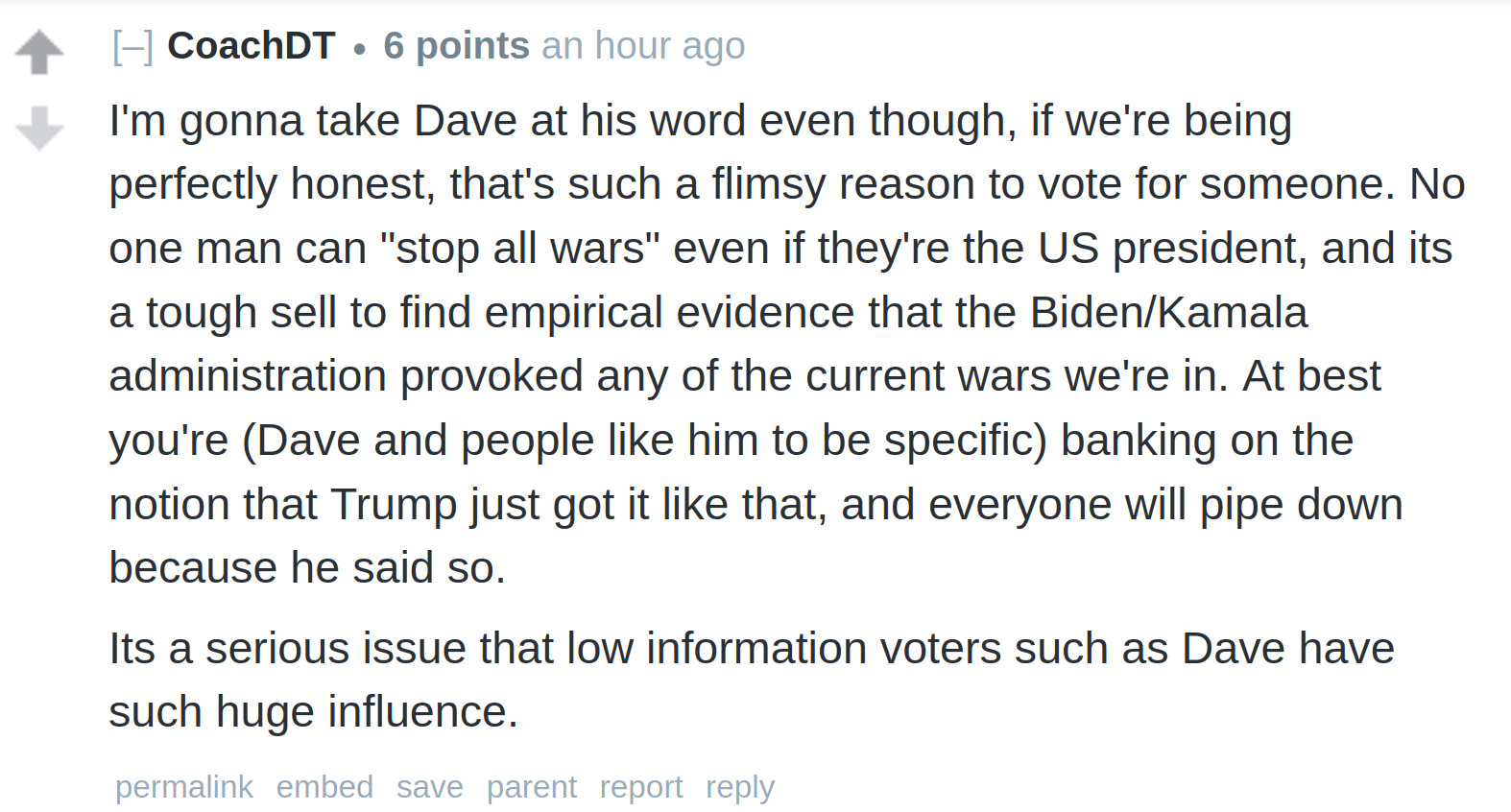1511x812 pixels.
Task: Reply to CoachDT's comment
Action: [740, 787]
